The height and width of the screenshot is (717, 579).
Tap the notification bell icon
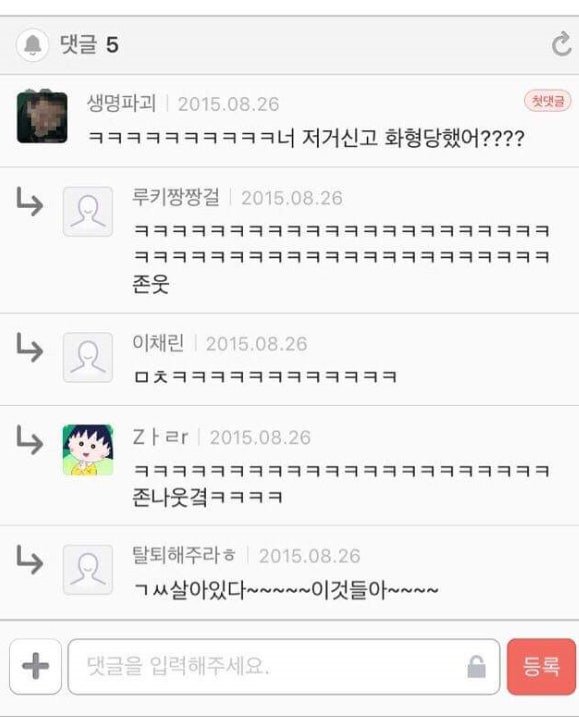pyautogui.click(x=32, y=45)
